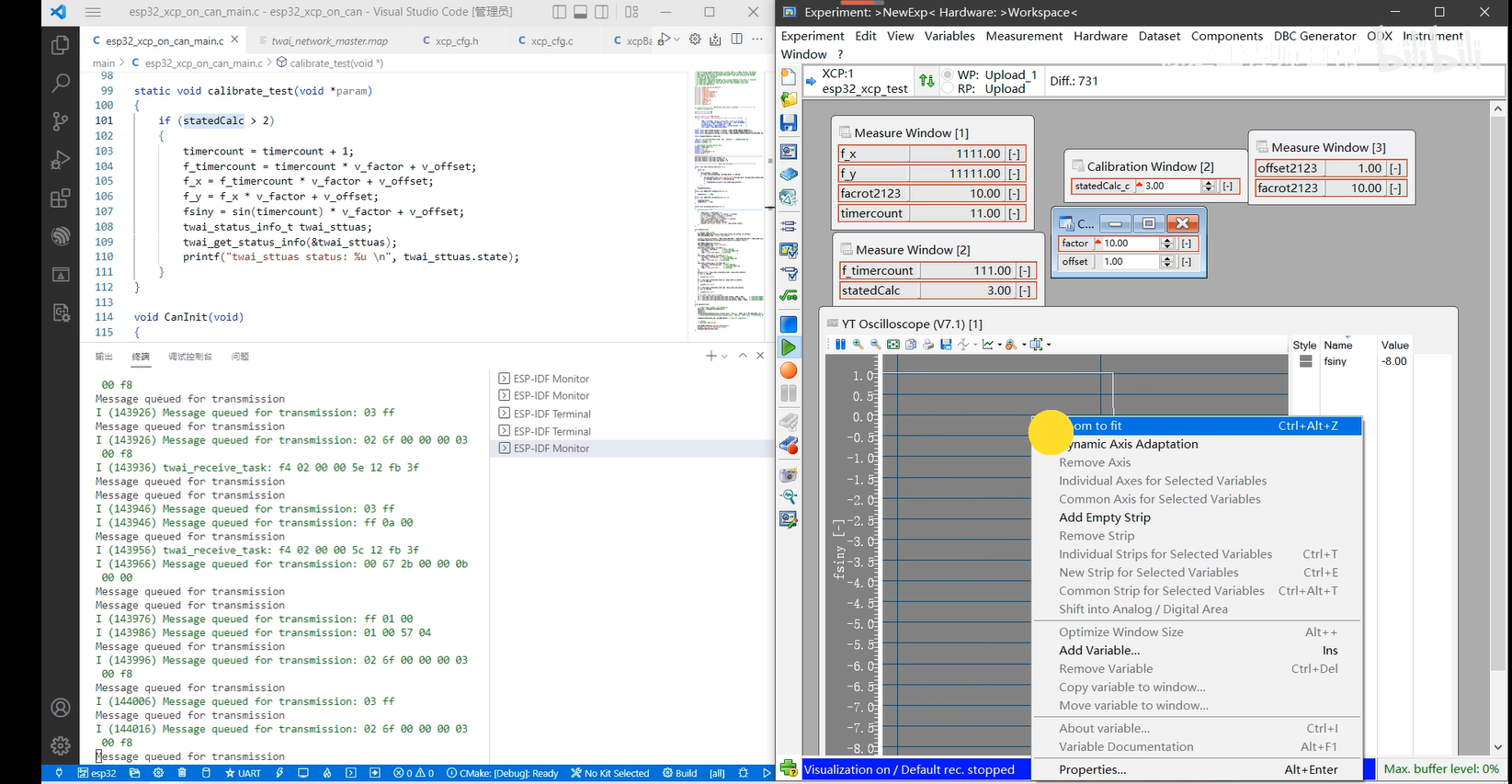The width and height of the screenshot is (1512, 784).
Task: Toggle the VS Code bottom panel layout
Action: coord(581,12)
